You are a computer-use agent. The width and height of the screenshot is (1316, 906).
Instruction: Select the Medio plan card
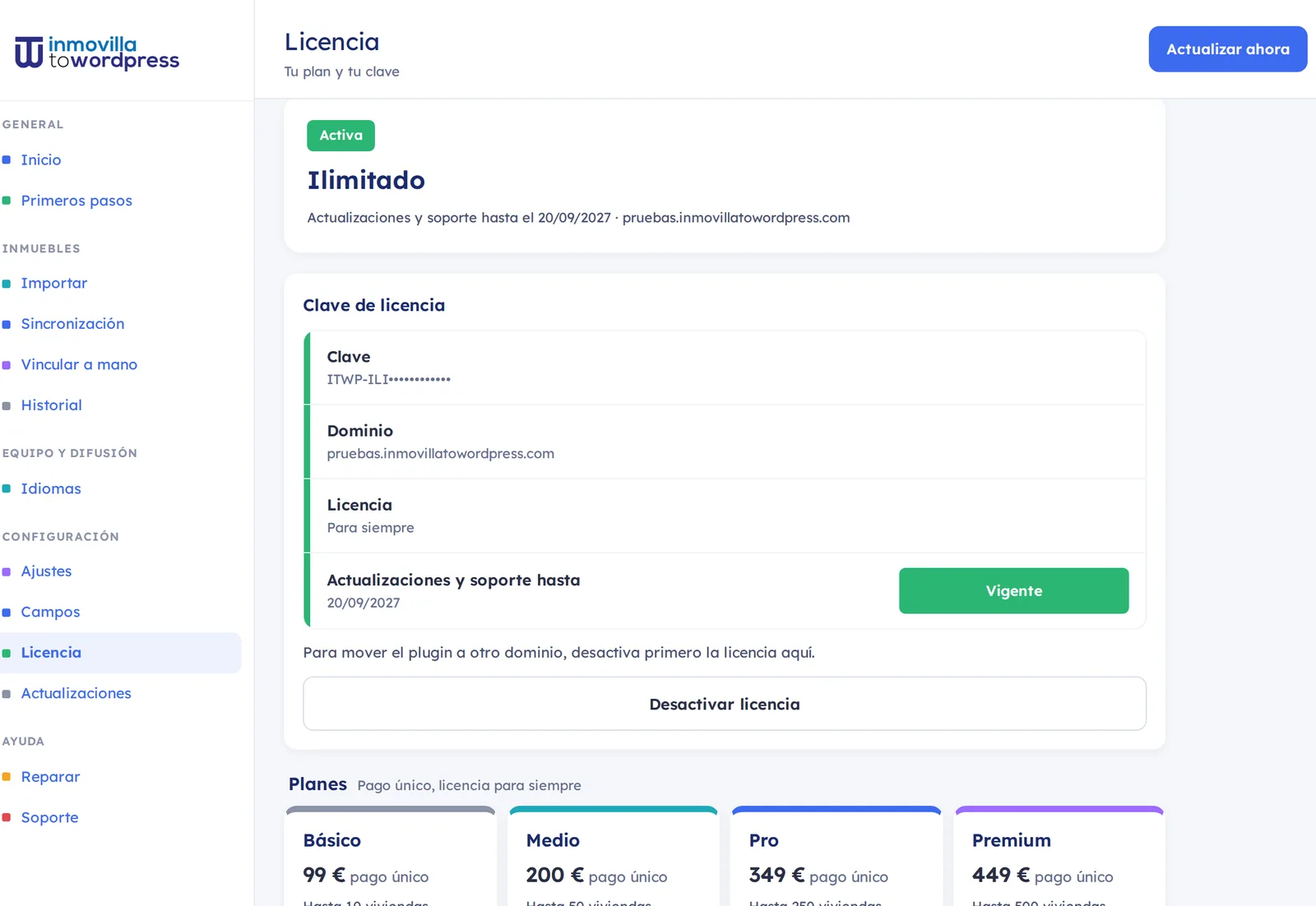614,856
